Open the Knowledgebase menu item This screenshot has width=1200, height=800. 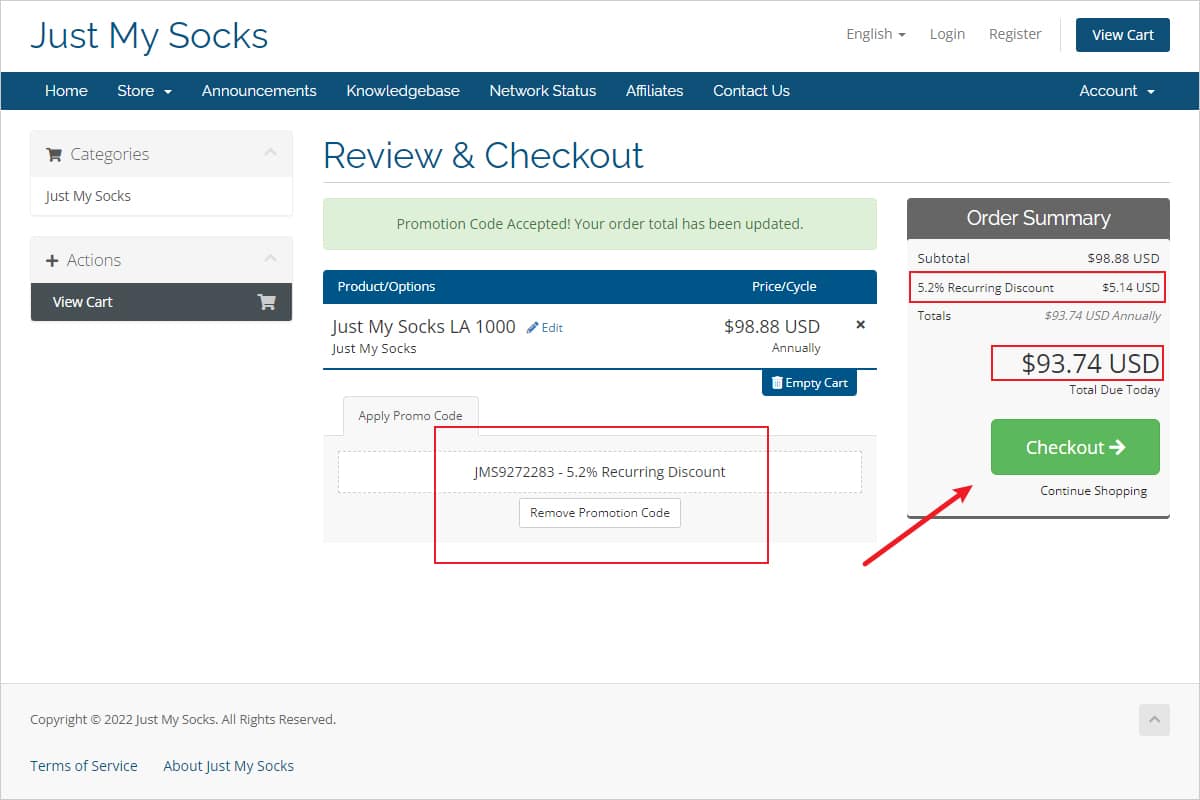[x=403, y=91]
